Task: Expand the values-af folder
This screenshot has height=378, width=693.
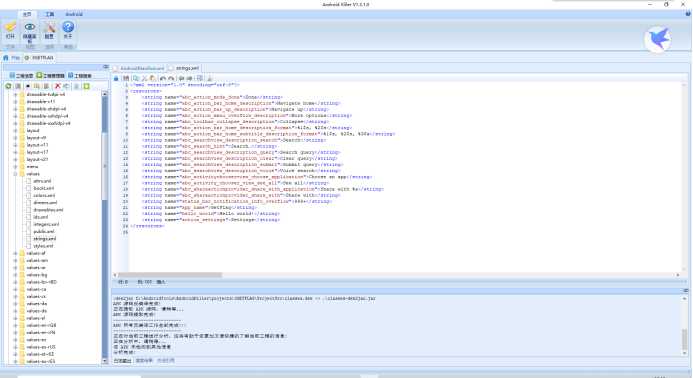Action: point(15,253)
